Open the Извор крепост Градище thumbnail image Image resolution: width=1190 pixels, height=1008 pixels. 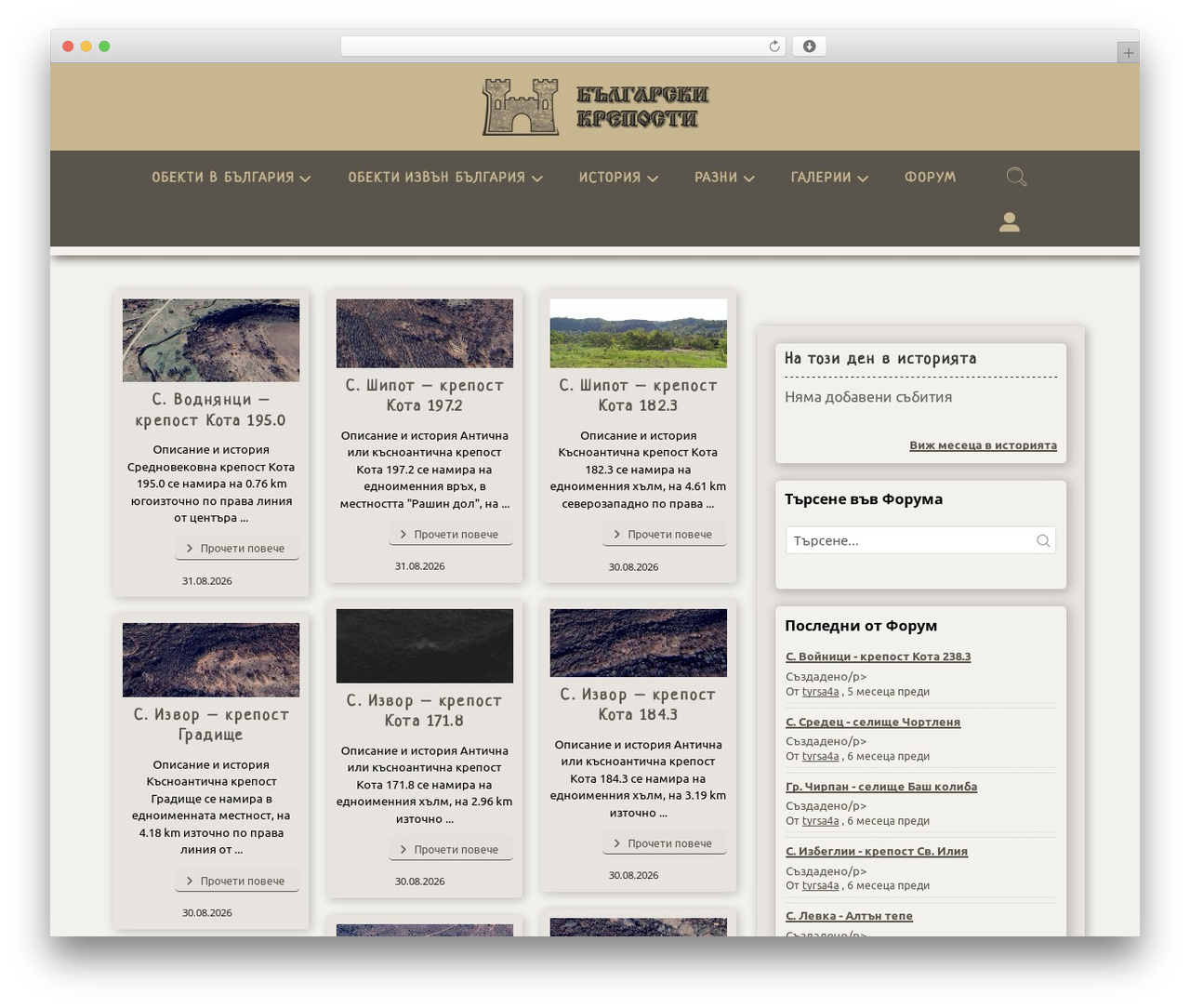coord(211,660)
